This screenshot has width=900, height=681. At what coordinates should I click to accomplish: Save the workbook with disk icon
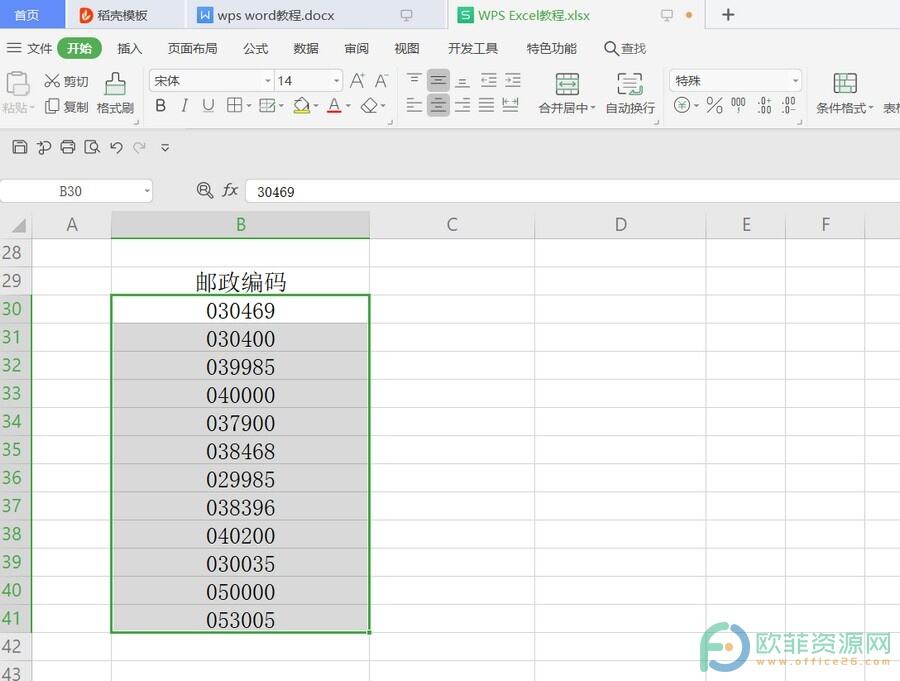pyautogui.click(x=20, y=147)
